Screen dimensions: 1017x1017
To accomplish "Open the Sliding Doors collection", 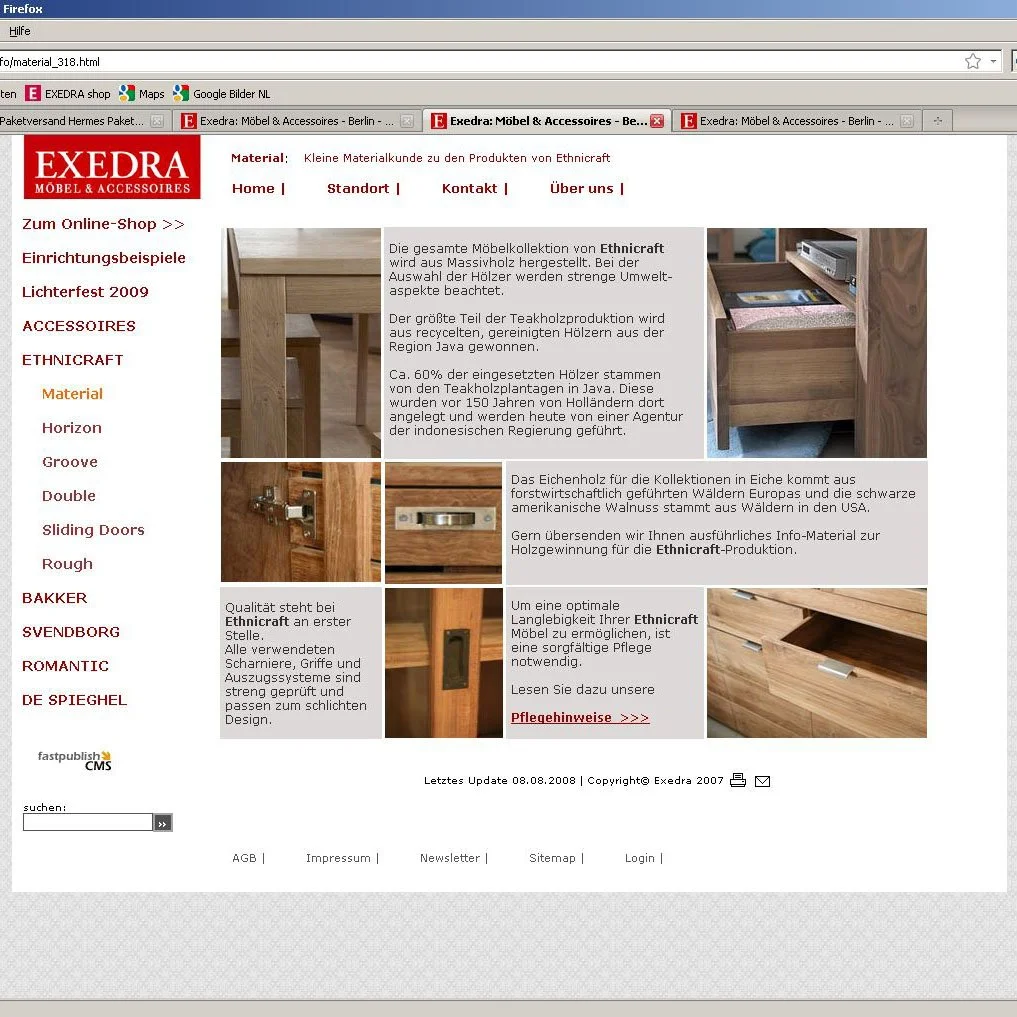I will pyautogui.click(x=93, y=530).
